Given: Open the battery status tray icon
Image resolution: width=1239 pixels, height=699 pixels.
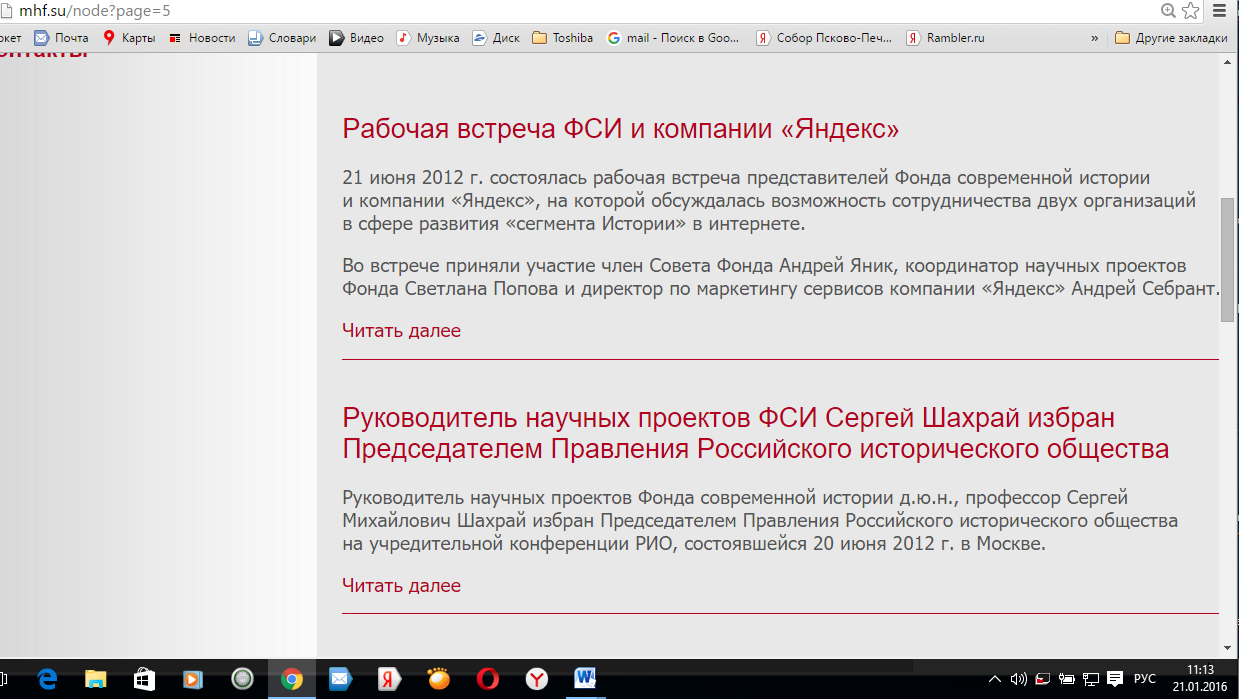Looking at the screenshot, I should (1067, 679).
